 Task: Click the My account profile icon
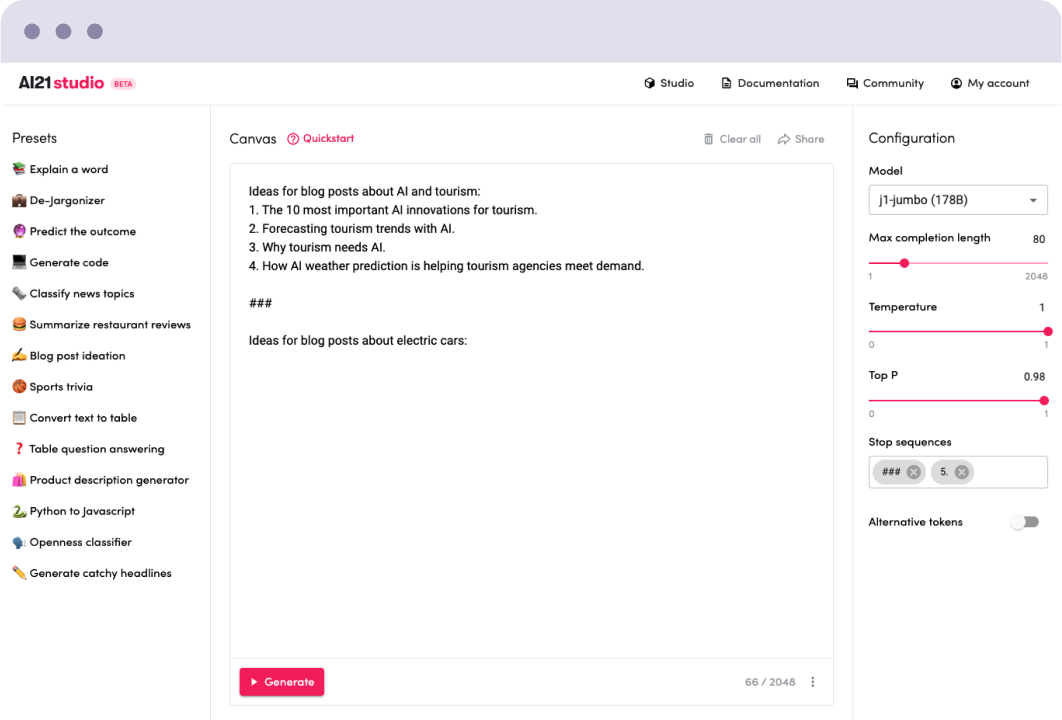click(956, 83)
